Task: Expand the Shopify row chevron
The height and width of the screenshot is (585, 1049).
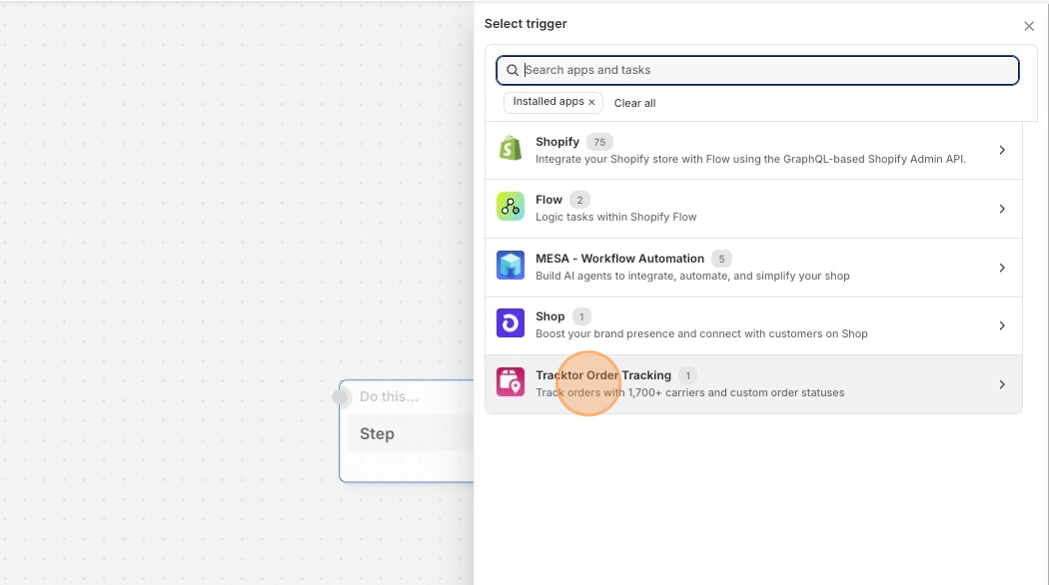Action: pos(1002,150)
